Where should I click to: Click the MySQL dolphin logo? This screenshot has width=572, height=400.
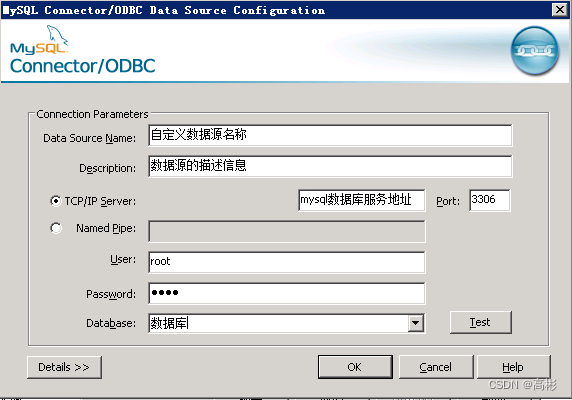pos(39,39)
